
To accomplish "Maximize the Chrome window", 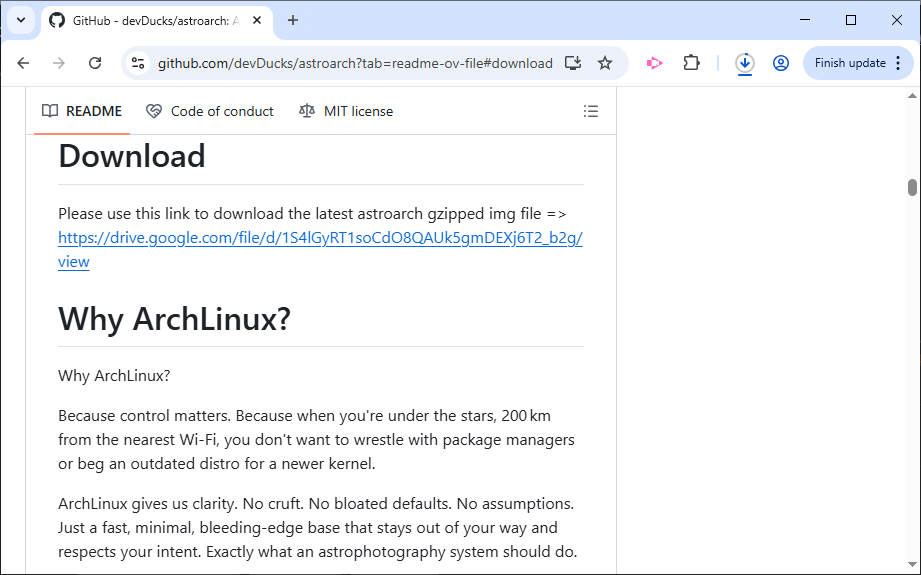I will pos(851,20).
